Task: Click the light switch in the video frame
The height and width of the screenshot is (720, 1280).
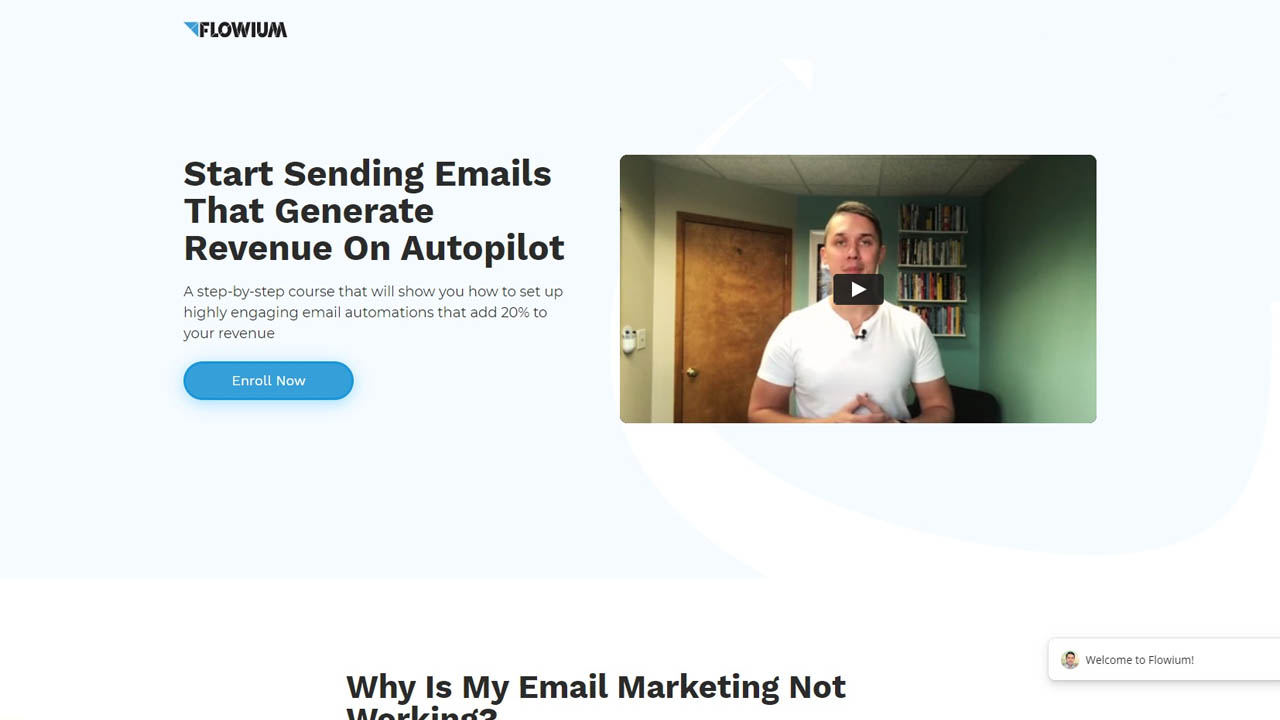Action: [630, 342]
